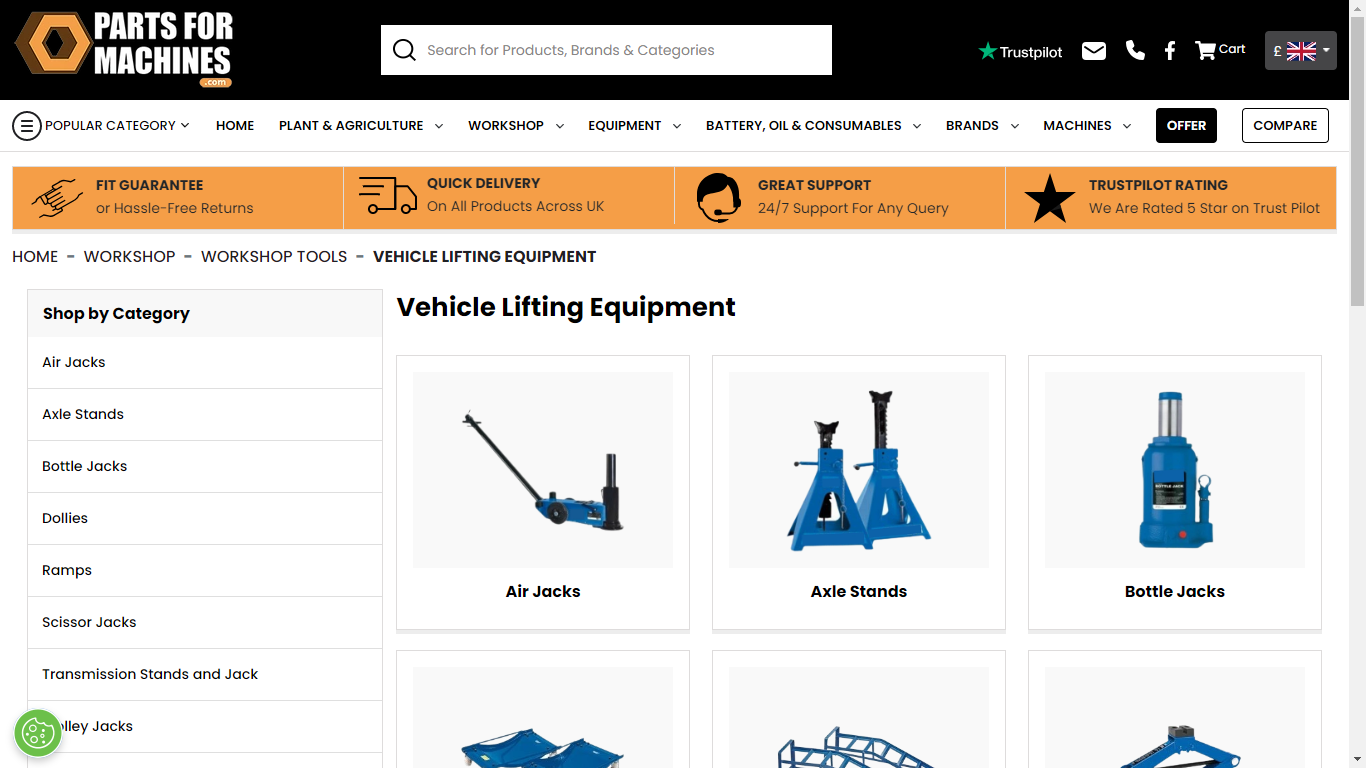1366x768 pixels.
Task: Click the Quick Delivery truck icon
Action: coord(388,196)
